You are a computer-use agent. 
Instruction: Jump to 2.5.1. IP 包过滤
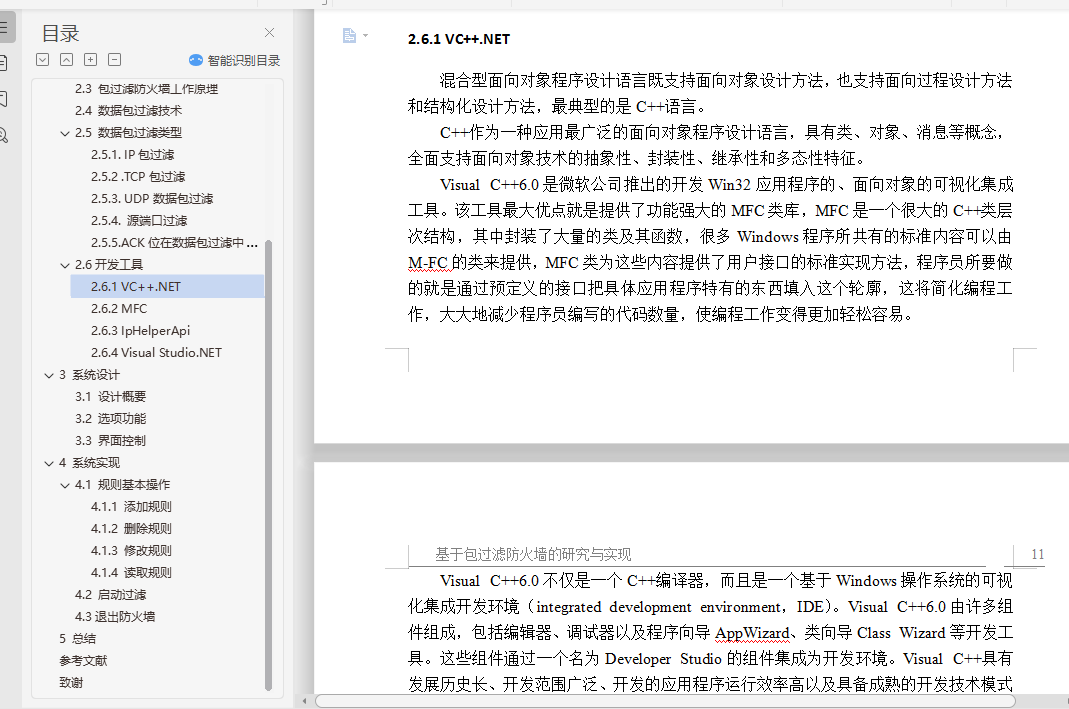pos(132,155)
